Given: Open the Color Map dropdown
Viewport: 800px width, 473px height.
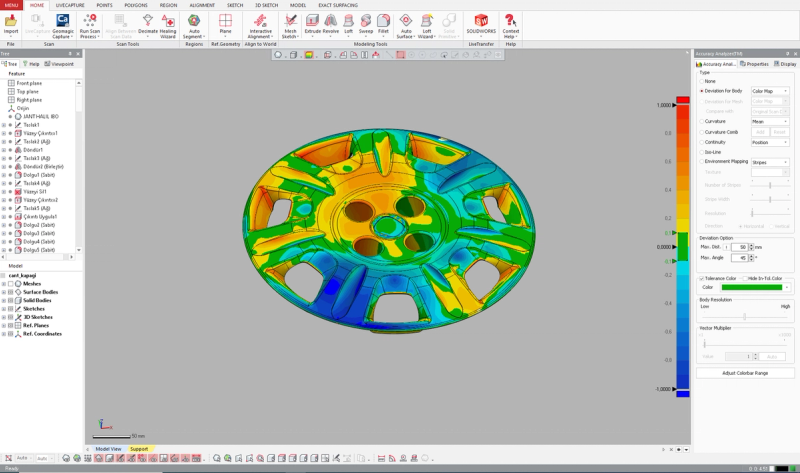Looking at the screenshot, I should pos(770,91).
